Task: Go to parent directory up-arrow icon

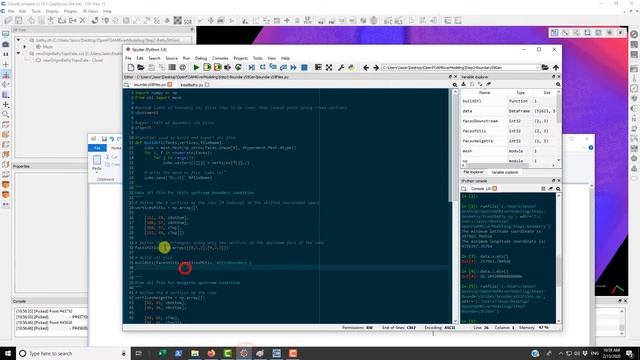Action: click(556, 67)
